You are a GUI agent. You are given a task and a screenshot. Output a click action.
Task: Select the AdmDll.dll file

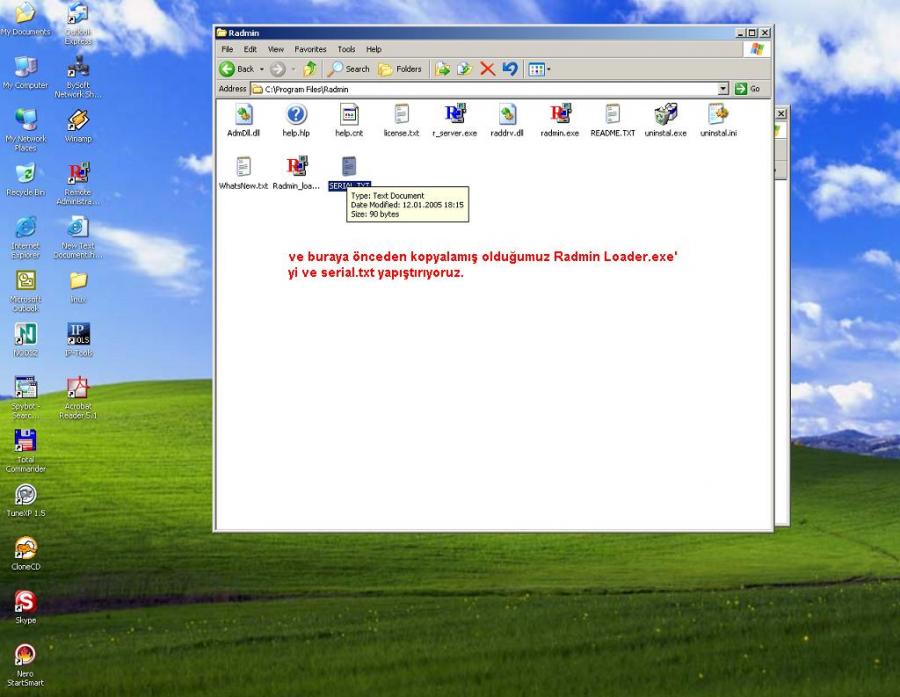243,115
